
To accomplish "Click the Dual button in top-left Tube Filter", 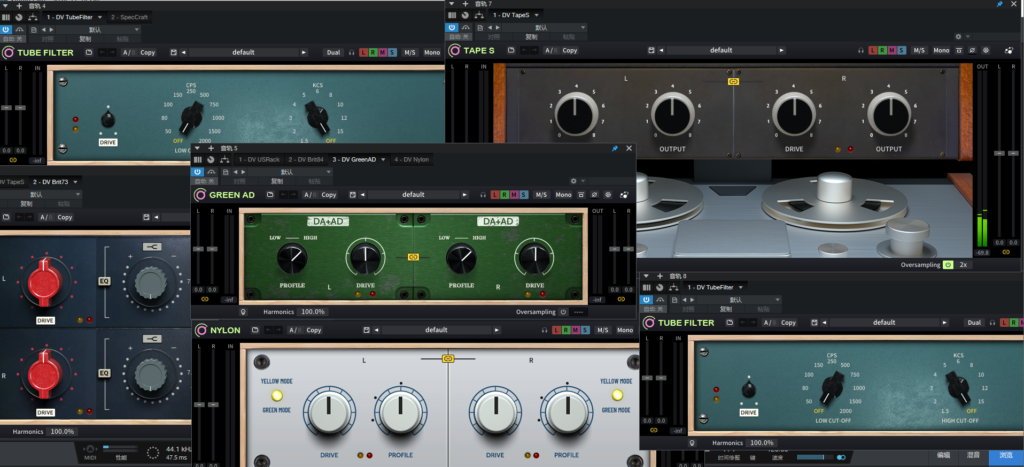I will click(333, 52).
